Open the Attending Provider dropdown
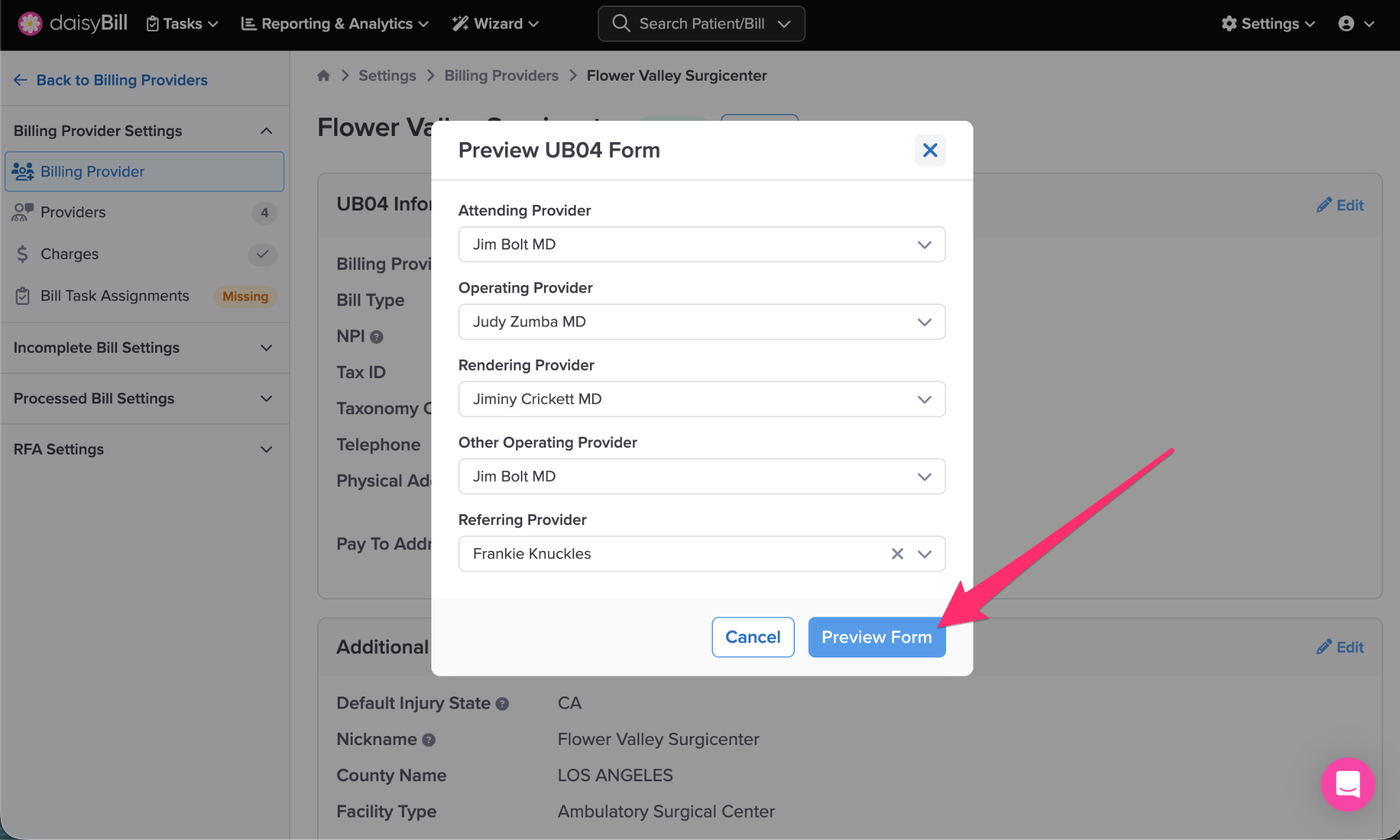1400x840 pixels. click(x=701, y=245)
